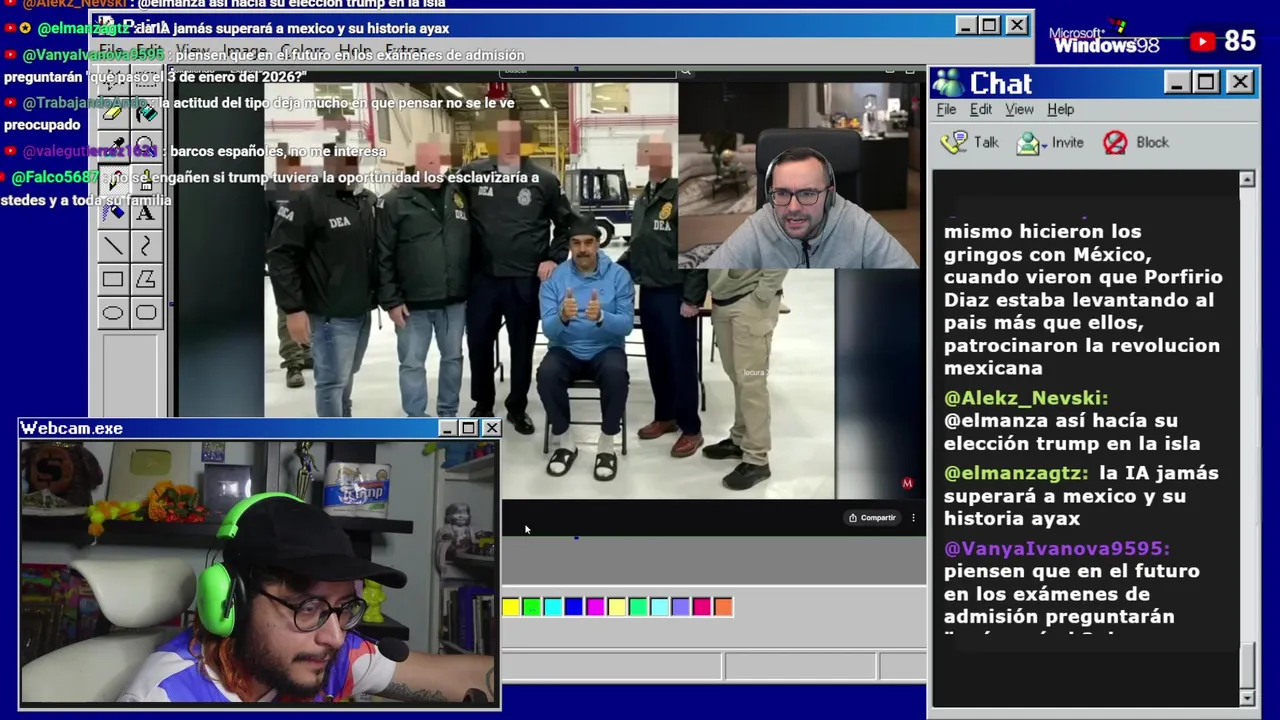
Task: Click the Webcam.exe title bar text
Action: tap(72, 428)
